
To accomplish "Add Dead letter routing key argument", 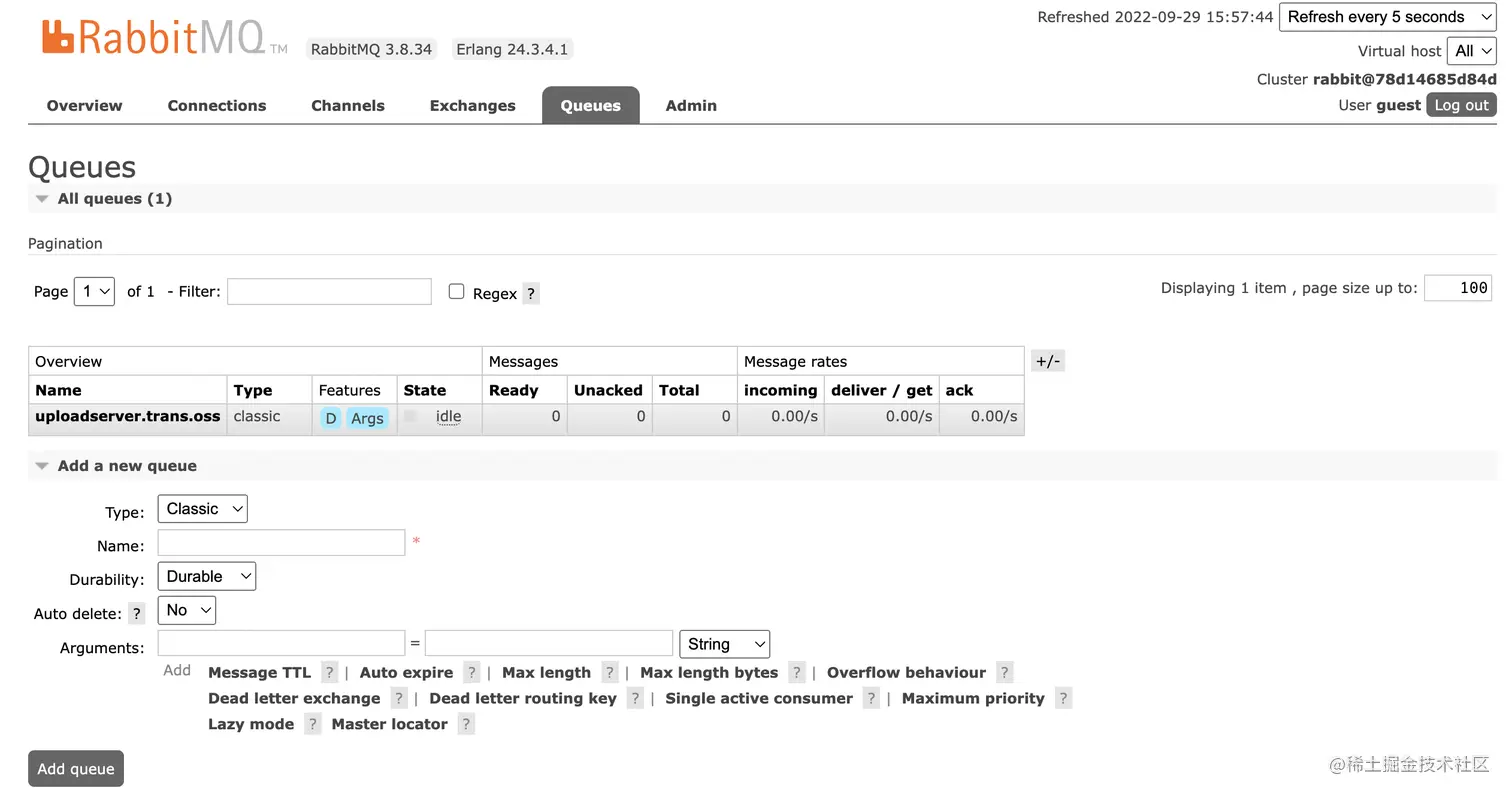I will pyautogui.click(x=523, y=699).
